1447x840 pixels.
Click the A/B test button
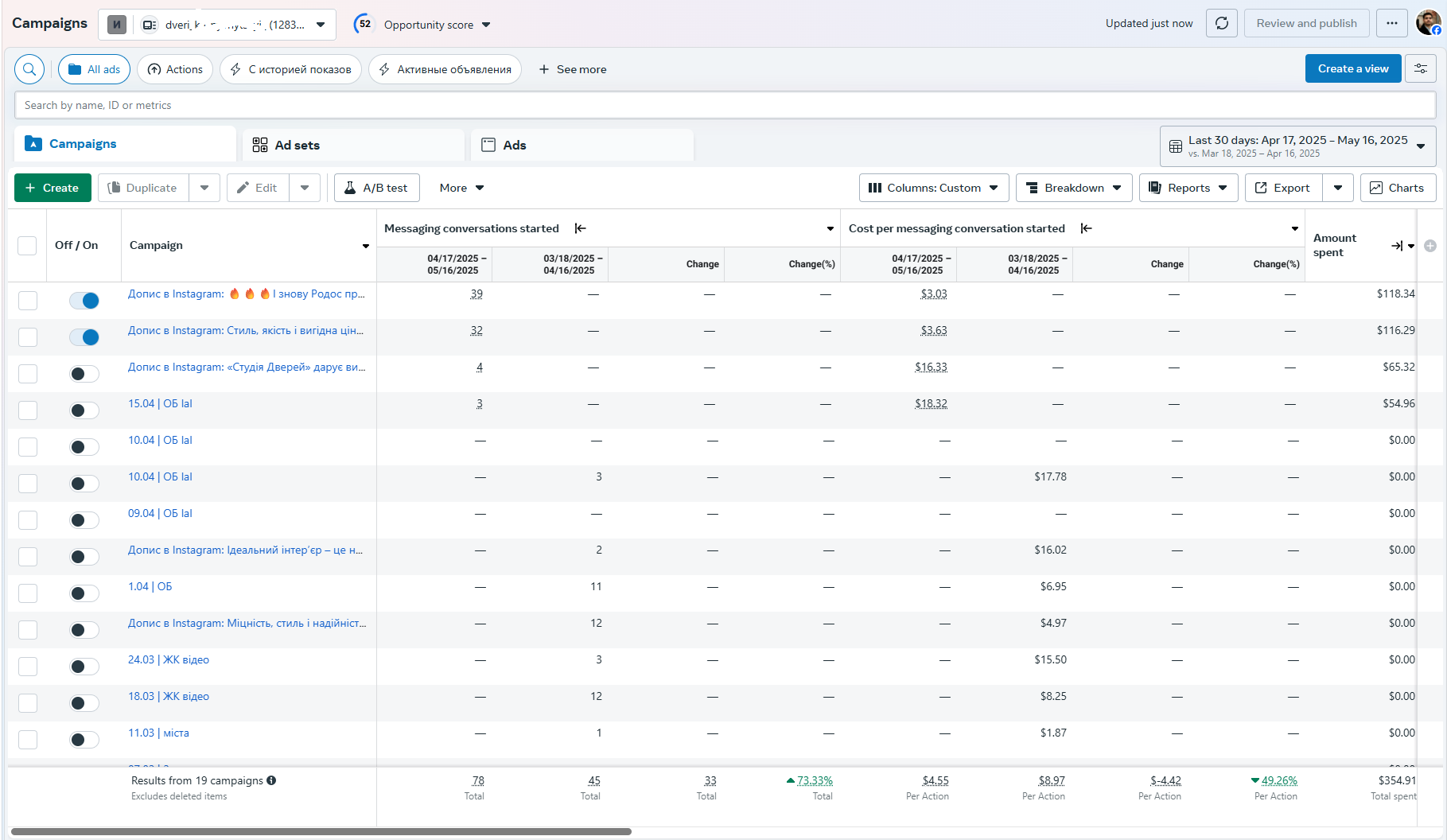[x=376, y=188]
